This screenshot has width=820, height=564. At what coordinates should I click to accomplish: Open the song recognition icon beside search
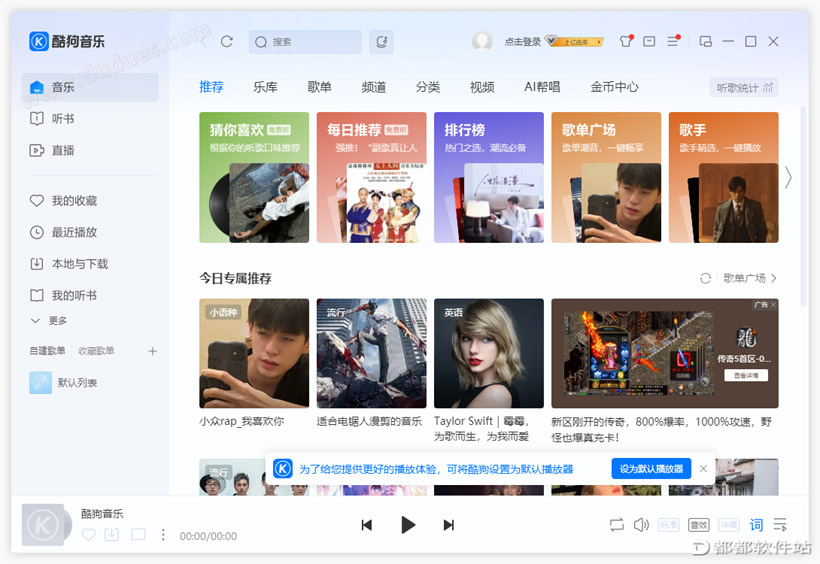pos(381,42)
